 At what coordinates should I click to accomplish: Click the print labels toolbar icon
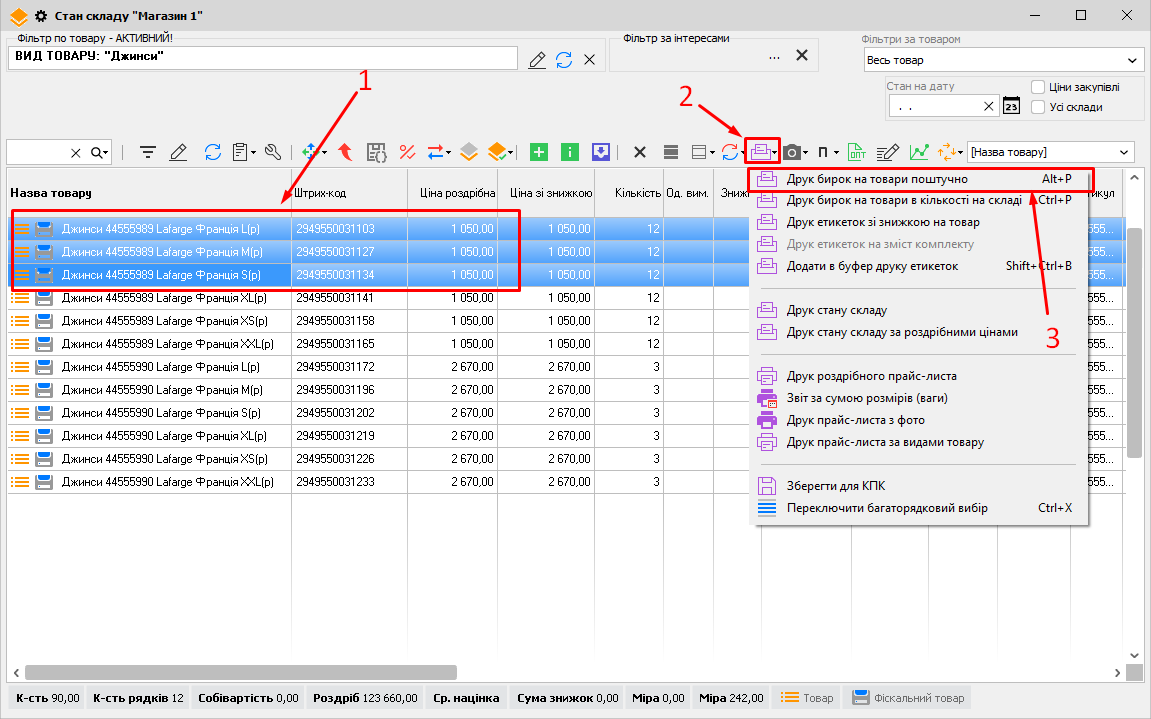point(761,152)
